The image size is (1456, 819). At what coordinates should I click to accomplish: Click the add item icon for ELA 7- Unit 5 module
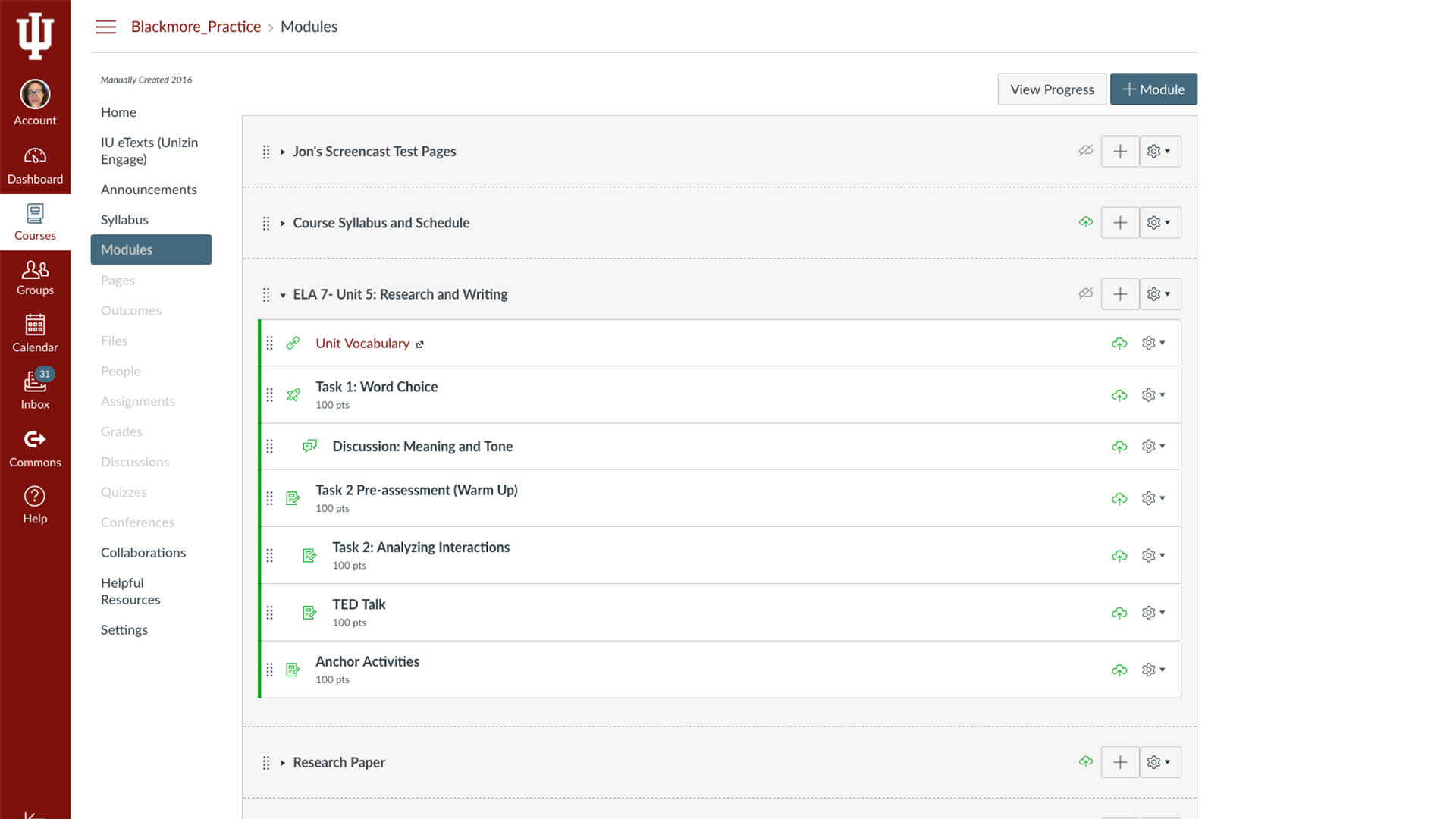1119,294
